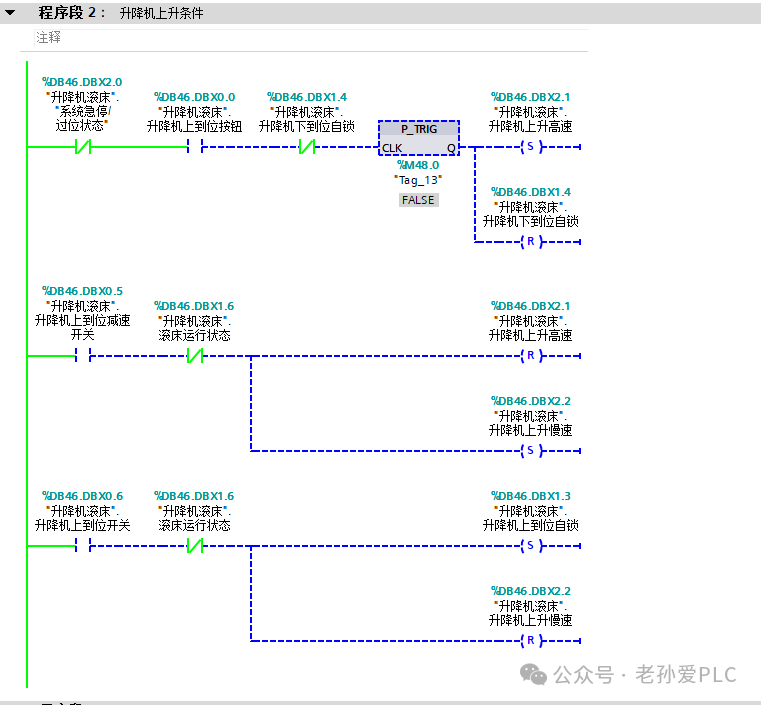Viewport: 761px width, 705px height.
Task: Click the set coil for 升降机上升高速
Action: [531, 147]
